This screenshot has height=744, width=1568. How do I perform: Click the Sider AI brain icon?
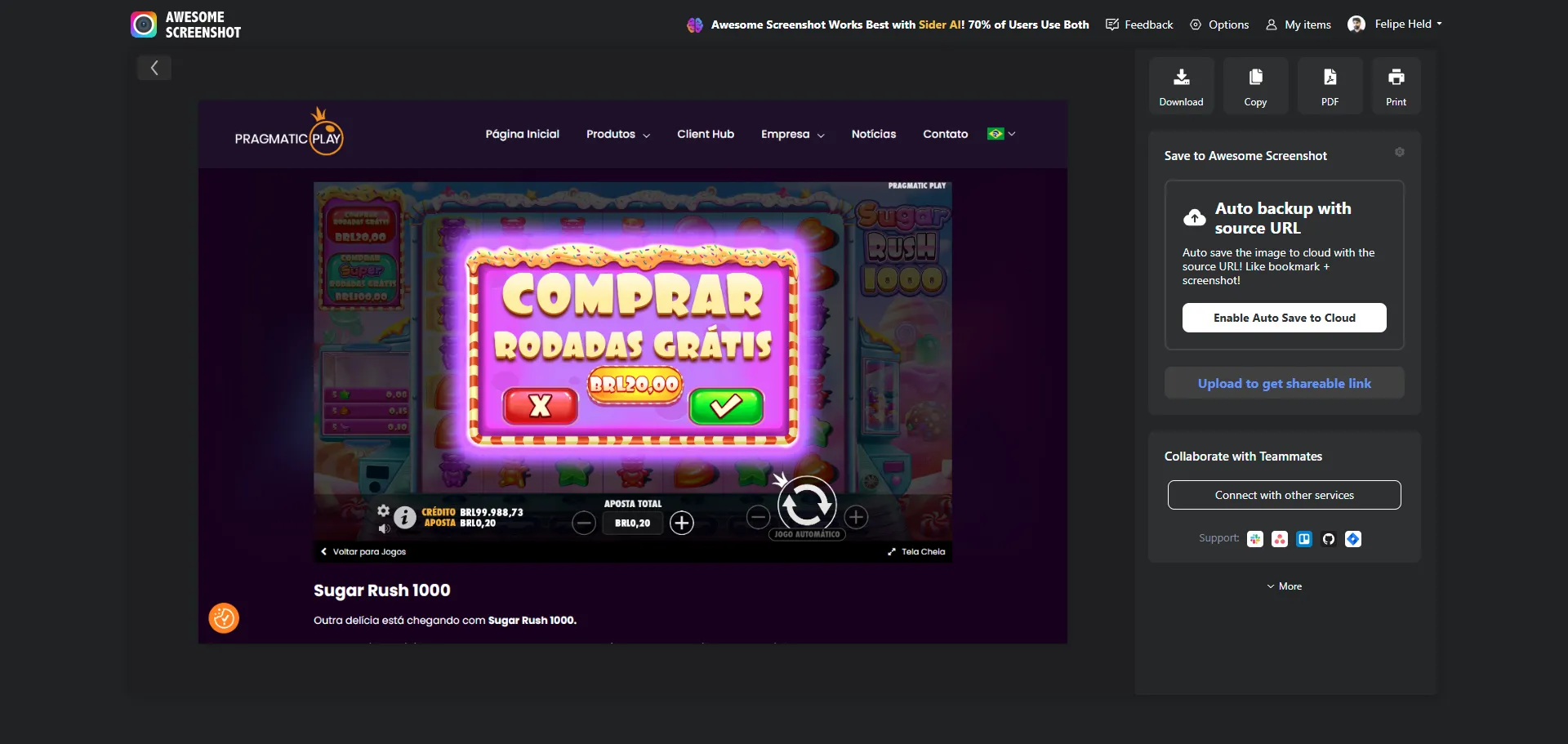[695, 25]
